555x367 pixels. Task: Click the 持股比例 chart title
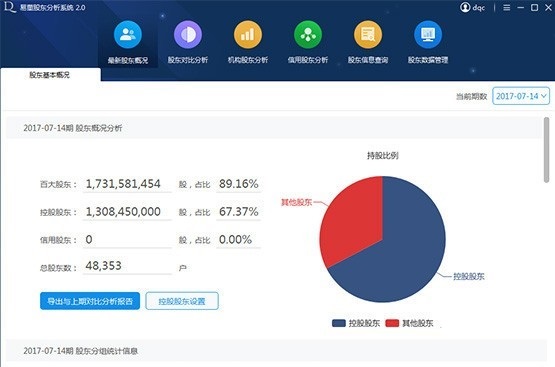[x=383, y=155]
